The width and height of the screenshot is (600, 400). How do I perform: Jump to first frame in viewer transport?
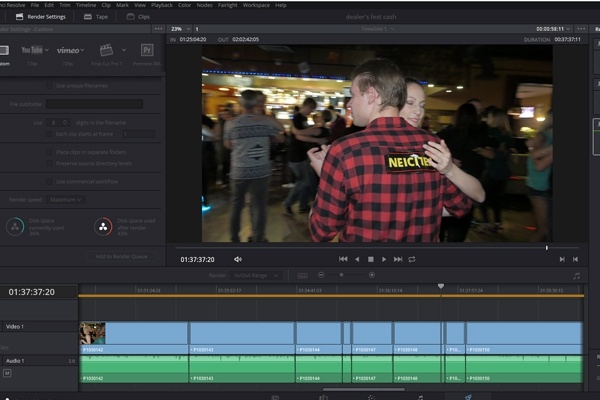343,259
